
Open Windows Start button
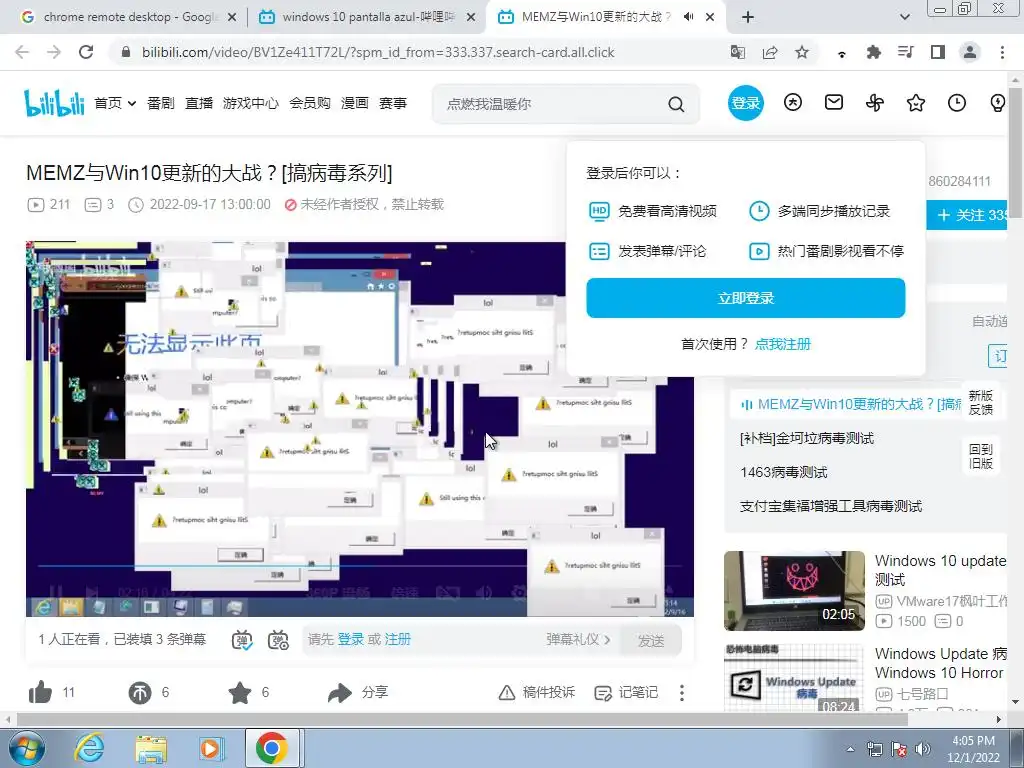(x=26, y=748)
